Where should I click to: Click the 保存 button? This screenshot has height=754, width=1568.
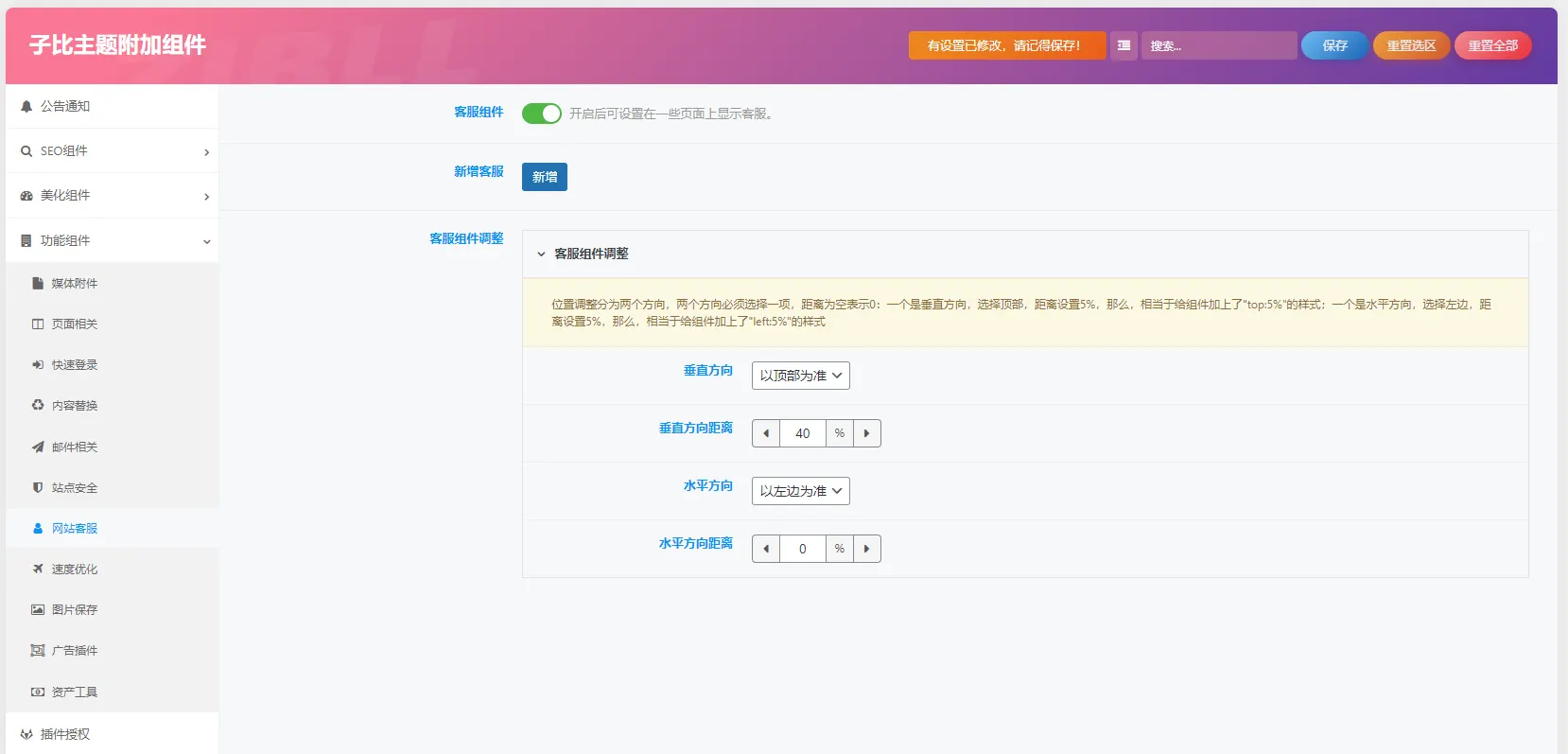pyautogui.click(x=1334, y=45)
